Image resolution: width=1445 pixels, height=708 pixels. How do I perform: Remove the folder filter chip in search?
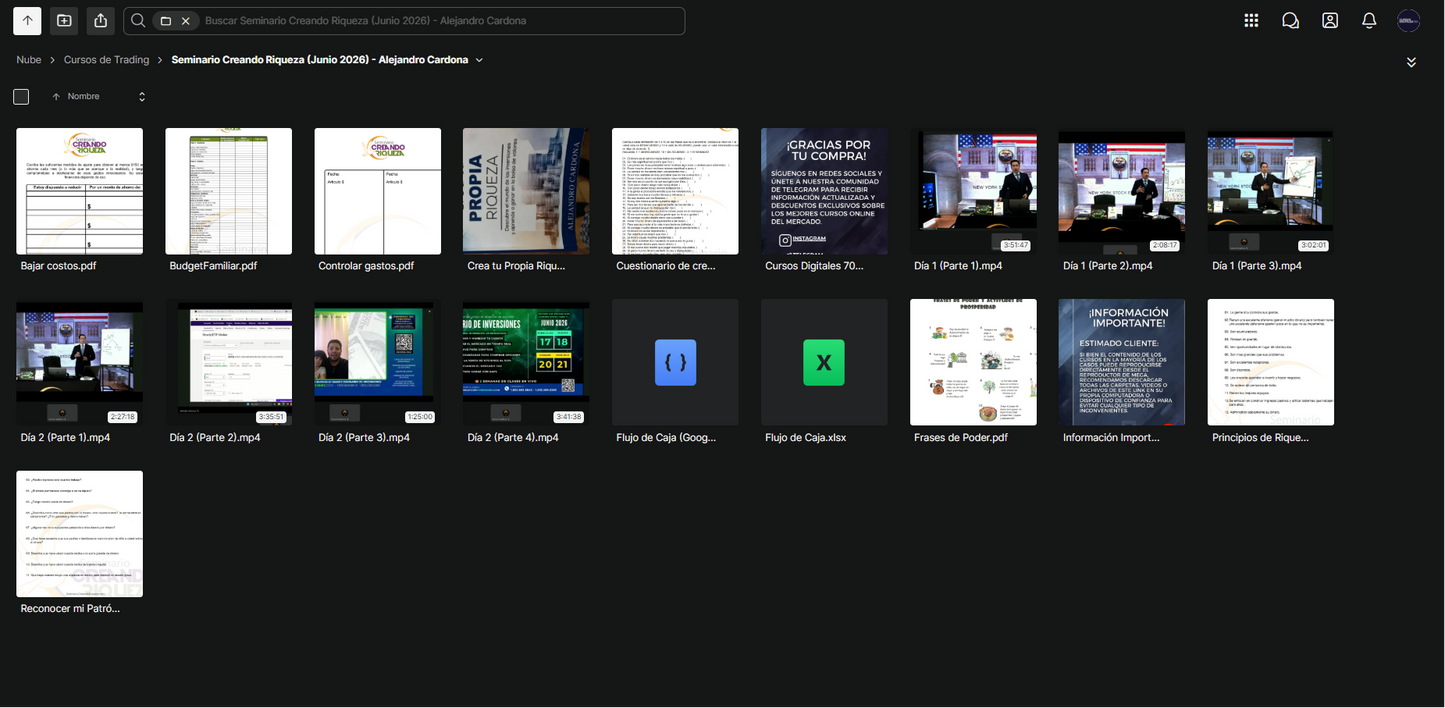(x=185, y=21)
